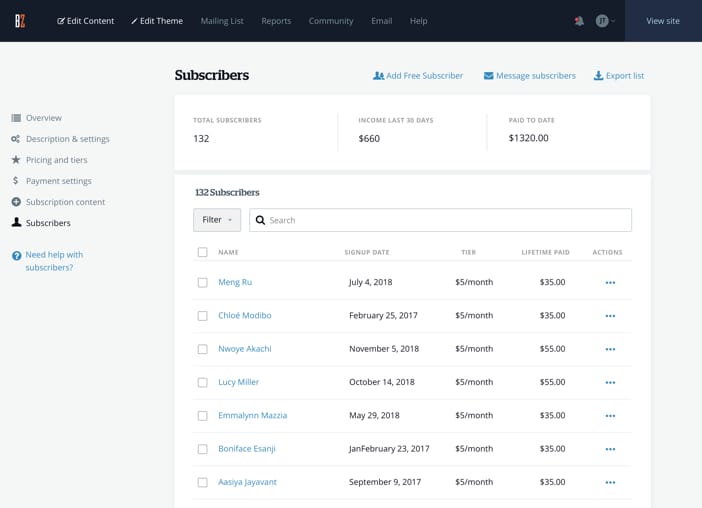This screenshot has height=508, width=702.
Task: Click the Lifetime Paid column header
Action: click(545, 252)
